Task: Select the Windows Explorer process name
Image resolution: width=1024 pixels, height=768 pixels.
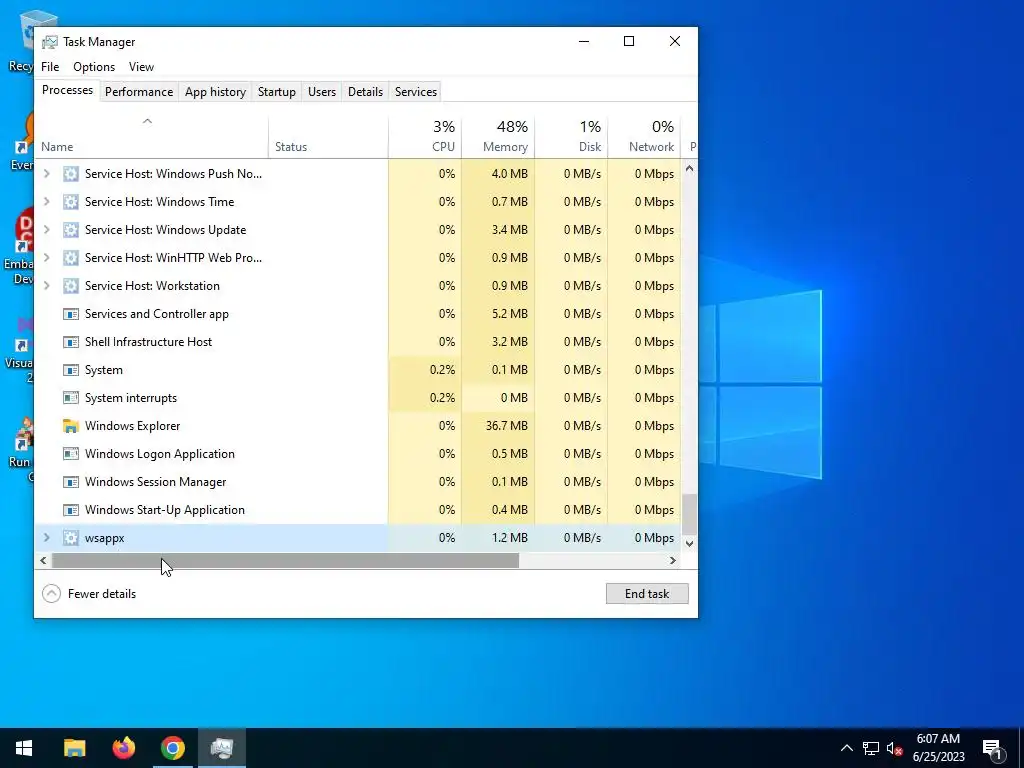Action: coord(133,426)
